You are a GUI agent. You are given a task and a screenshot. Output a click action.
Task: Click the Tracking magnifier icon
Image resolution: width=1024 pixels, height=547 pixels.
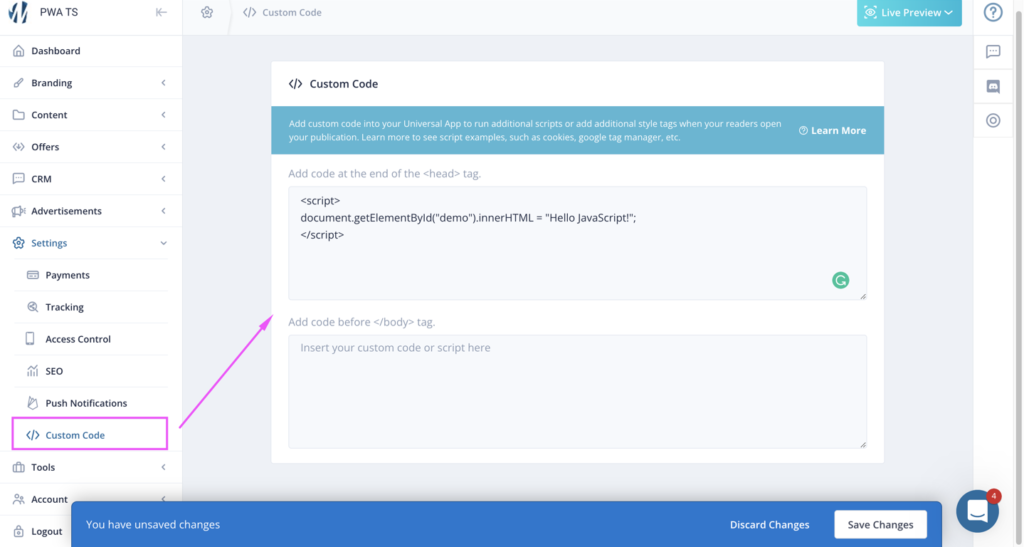point(33,307)
